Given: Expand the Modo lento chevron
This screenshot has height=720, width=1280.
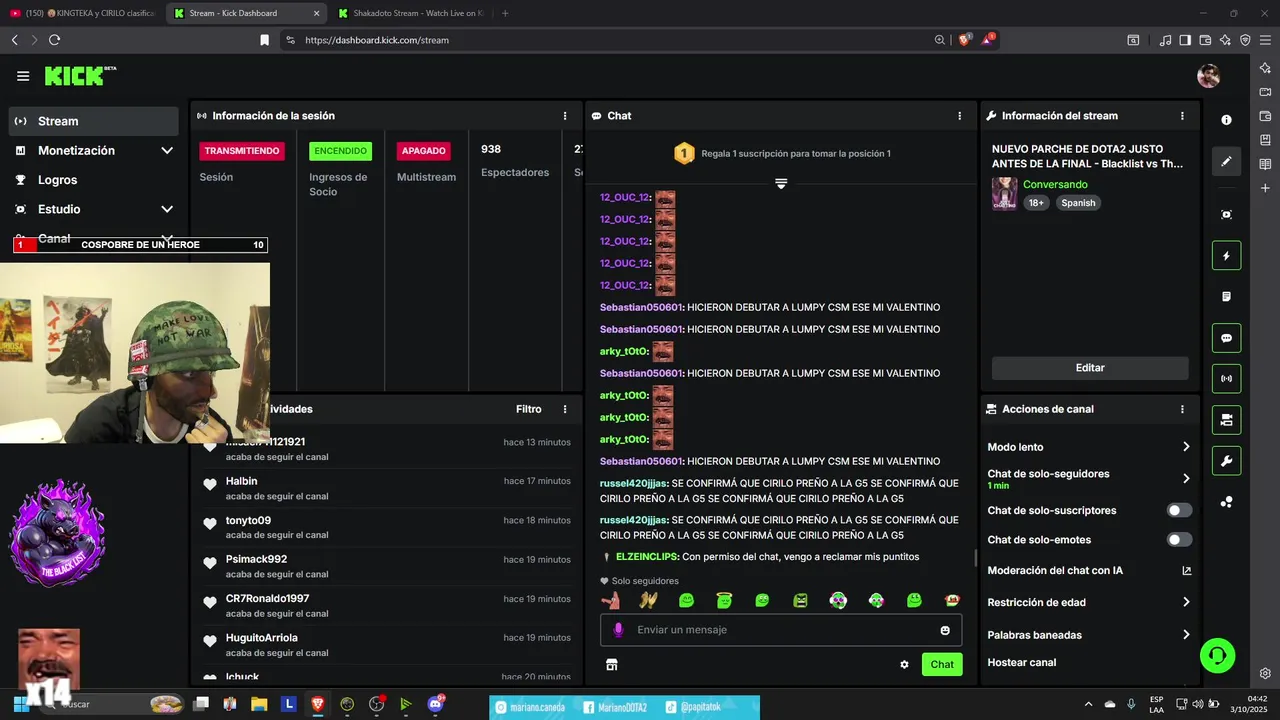Looking at the screenshot, I should [1186, 447].
